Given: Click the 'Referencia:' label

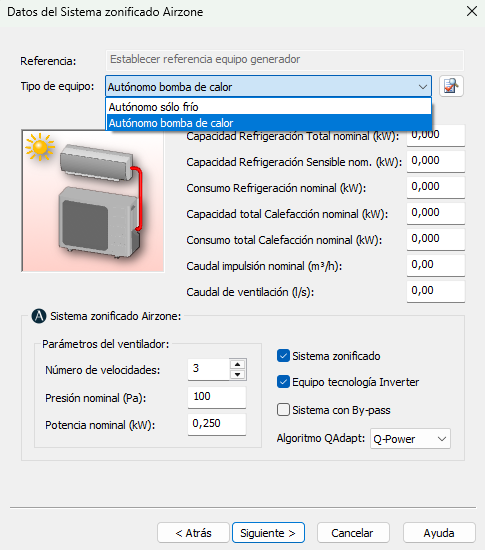Looking at the screenshot, I should click(x=48, y=61).
